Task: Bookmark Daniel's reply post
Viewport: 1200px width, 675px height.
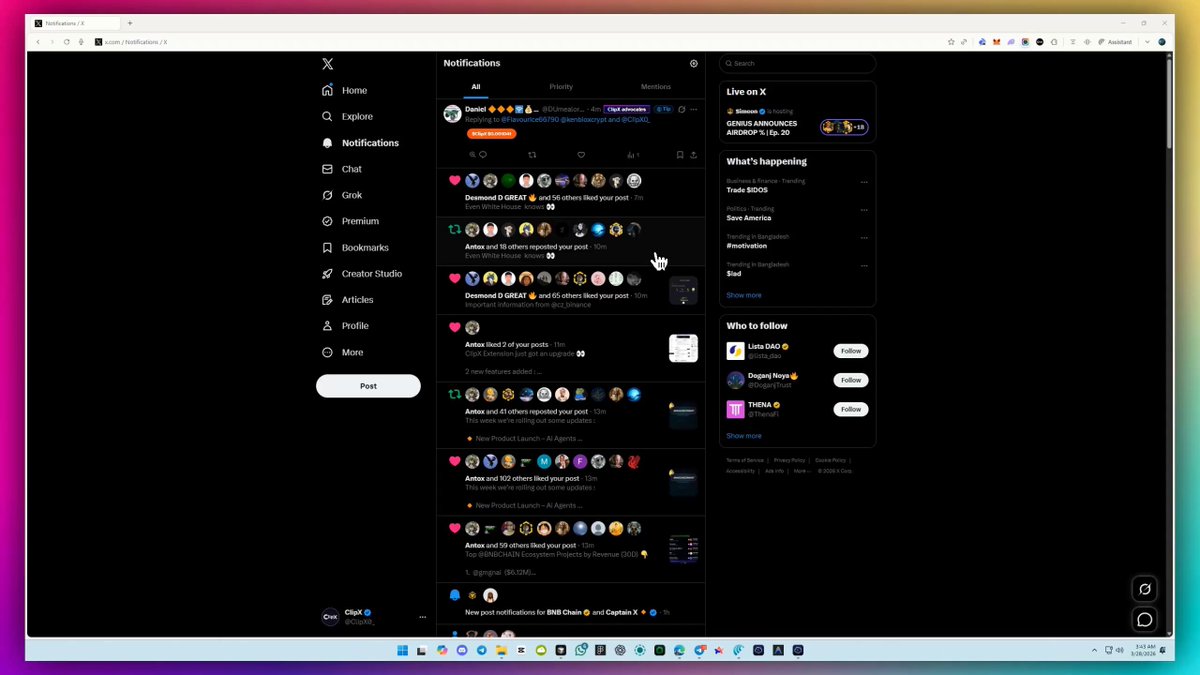Action: tap(680, 155)
